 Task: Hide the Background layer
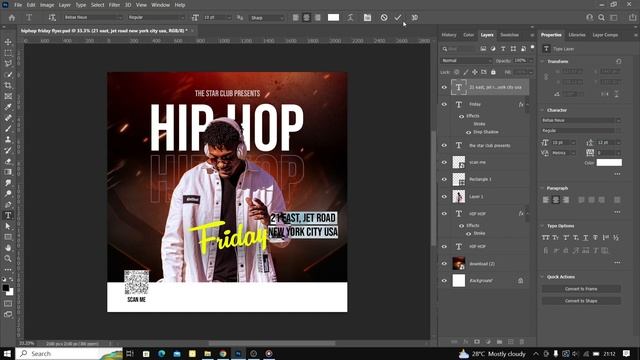coord(444,281)
